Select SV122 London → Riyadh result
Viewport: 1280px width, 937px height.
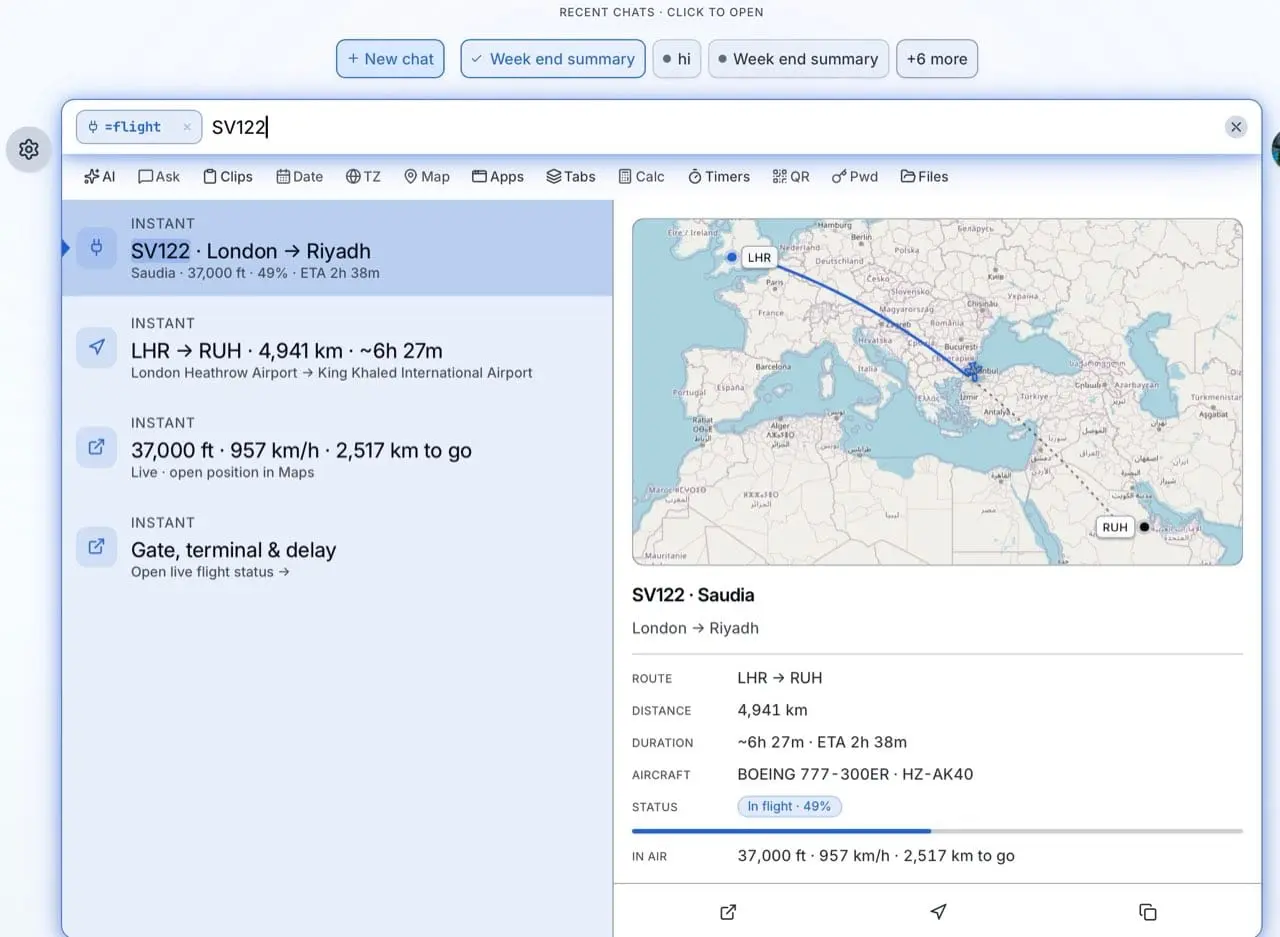click(x=337, y=248)
